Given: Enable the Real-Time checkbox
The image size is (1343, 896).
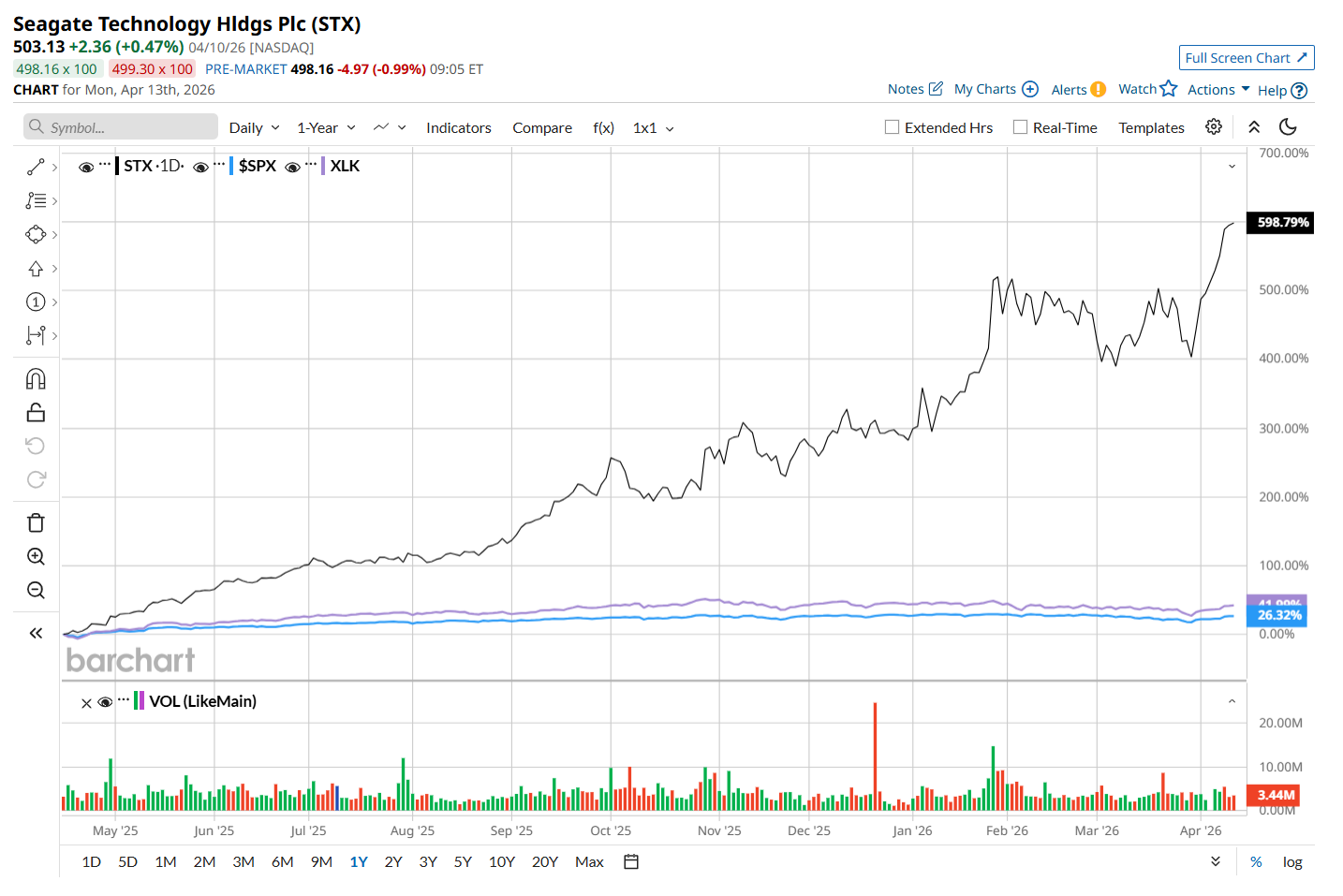Looking at the screenshot, I should 1020,127.
